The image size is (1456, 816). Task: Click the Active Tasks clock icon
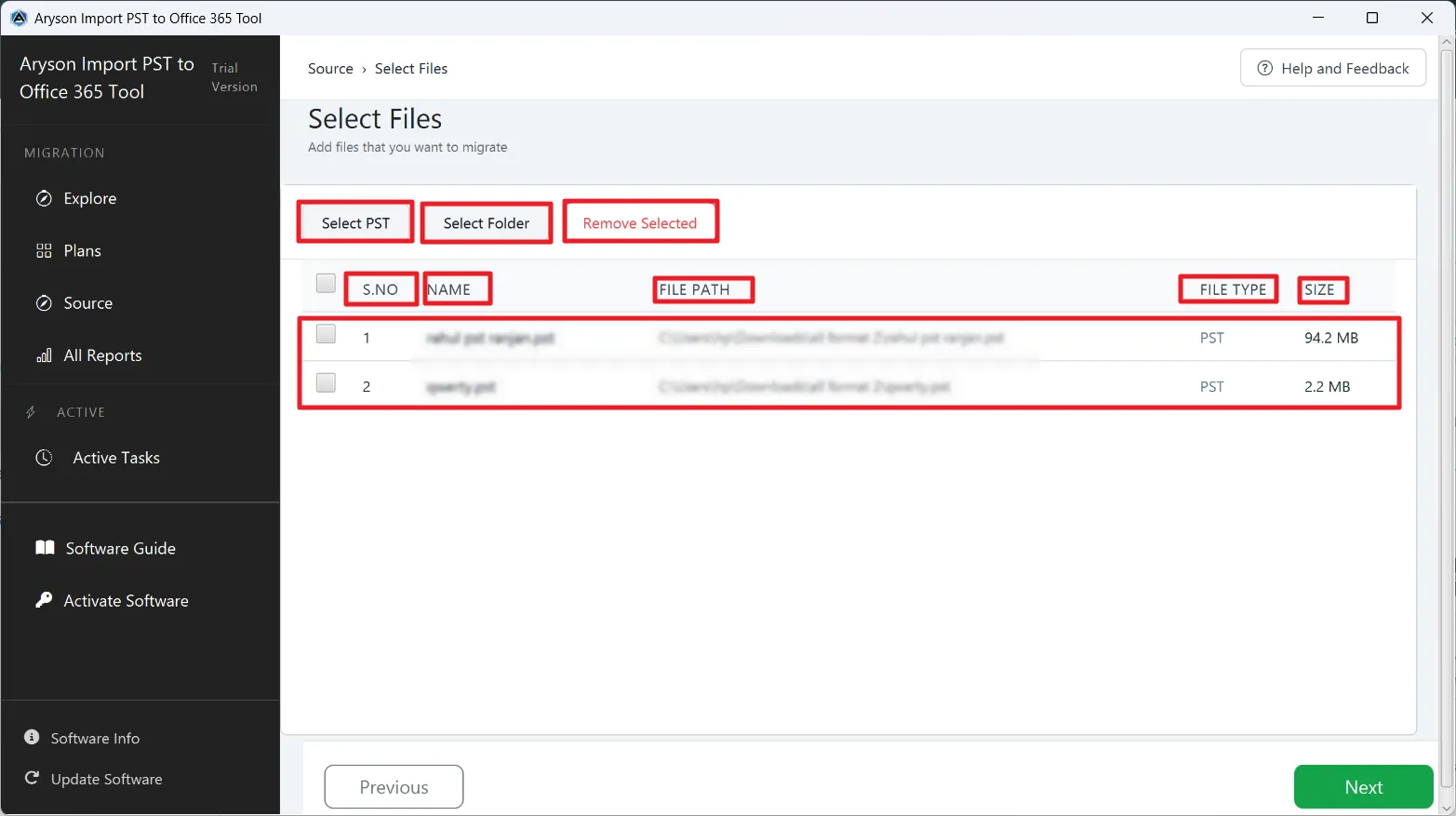44,457
